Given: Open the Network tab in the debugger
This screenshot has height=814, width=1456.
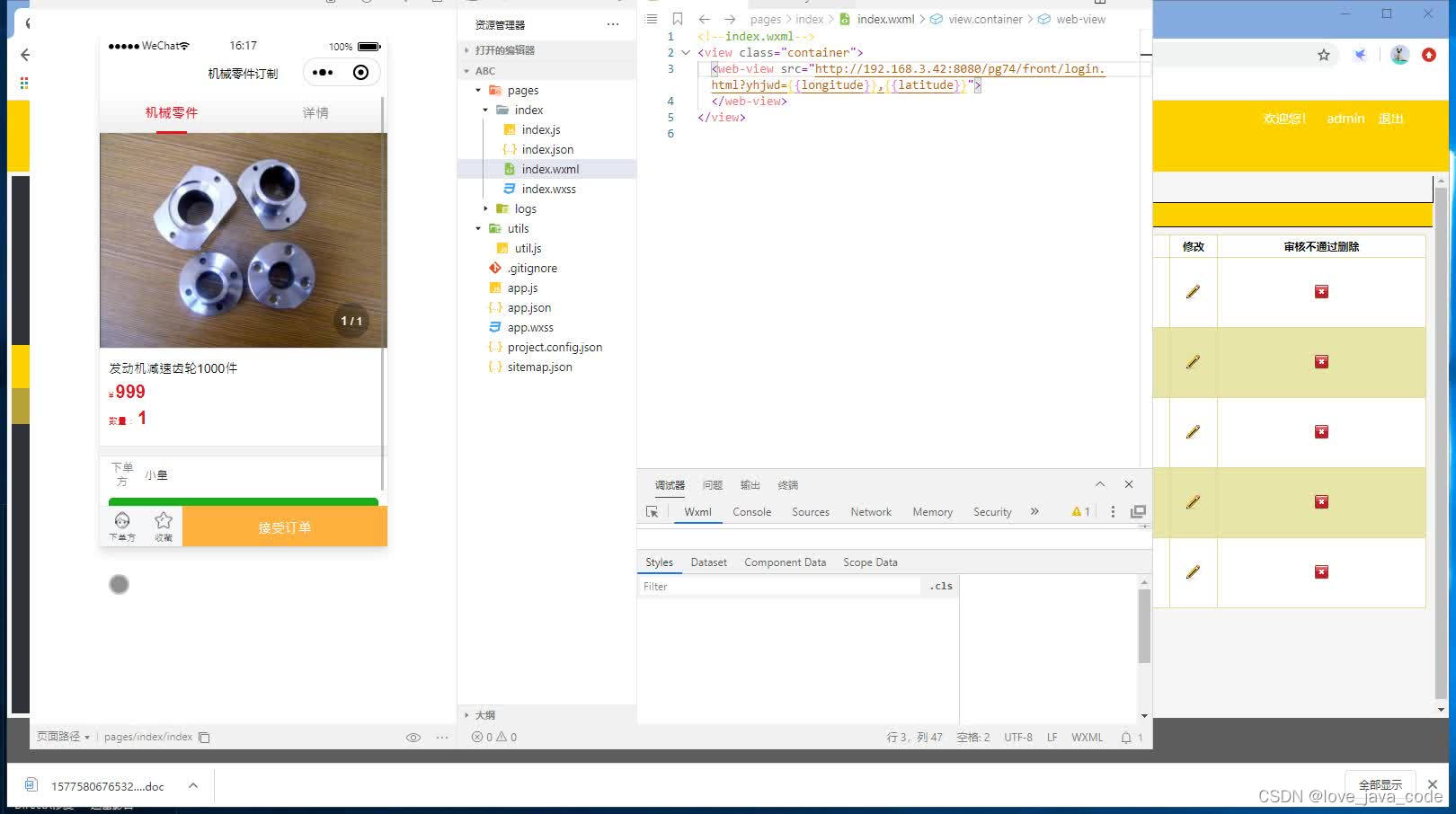Looking at the screenshot, I should click(x=871, y=512).
